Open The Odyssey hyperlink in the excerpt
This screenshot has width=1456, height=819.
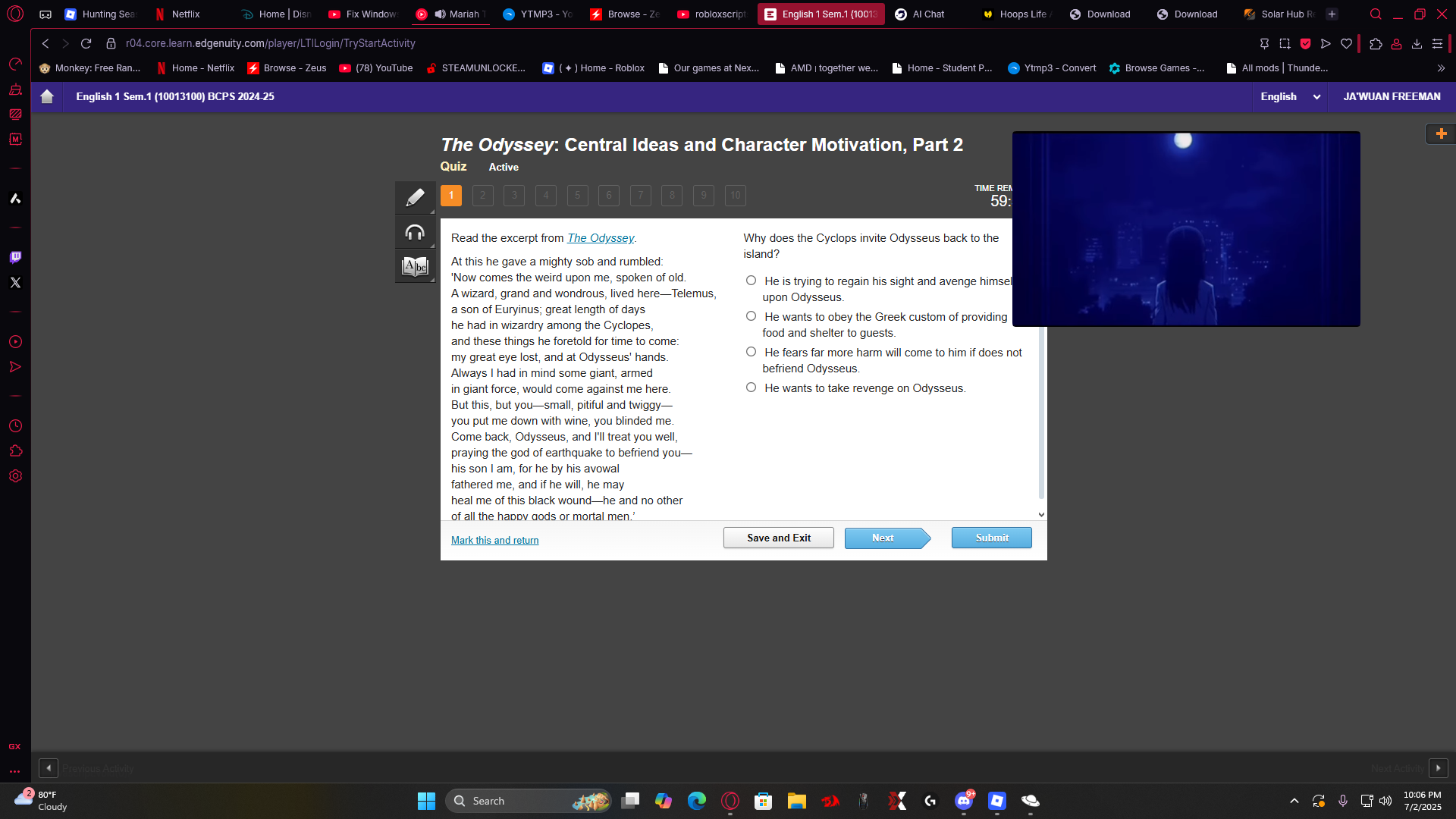pos(601,238)
